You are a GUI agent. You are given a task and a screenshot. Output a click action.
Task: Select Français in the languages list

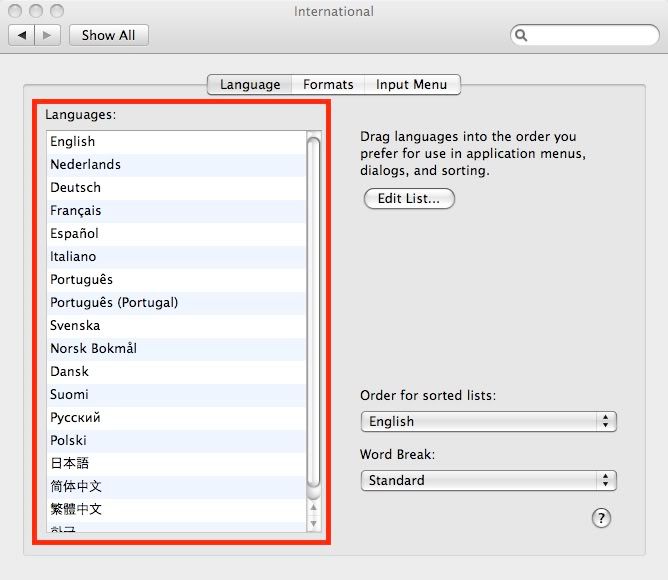(x=76, y=210)
